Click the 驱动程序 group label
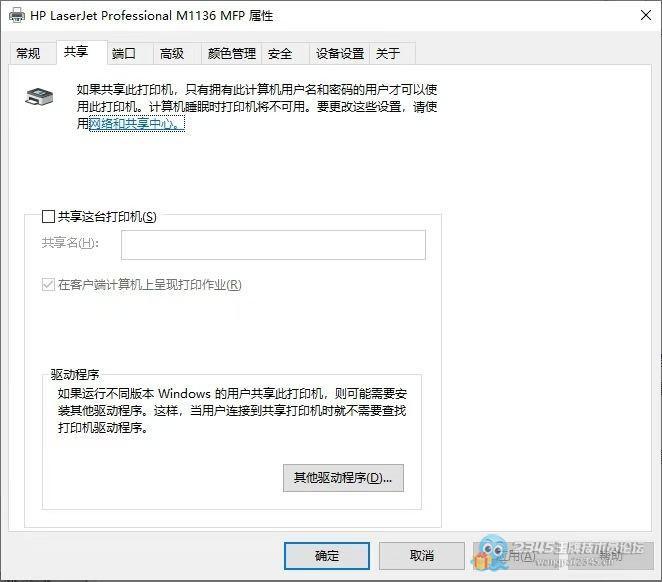662x582 pixels. (75, 374)
